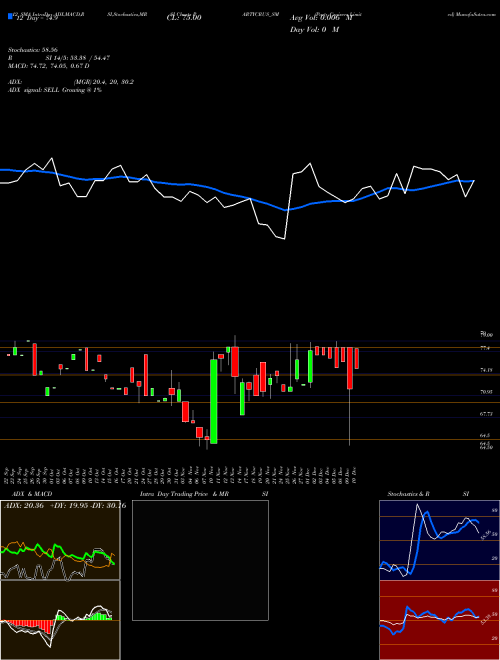The width and height of the screenshot is (500, 660).
Task: Click the 'Avg Vol: 0.006 M' value
Action: (x=321, y=18)
